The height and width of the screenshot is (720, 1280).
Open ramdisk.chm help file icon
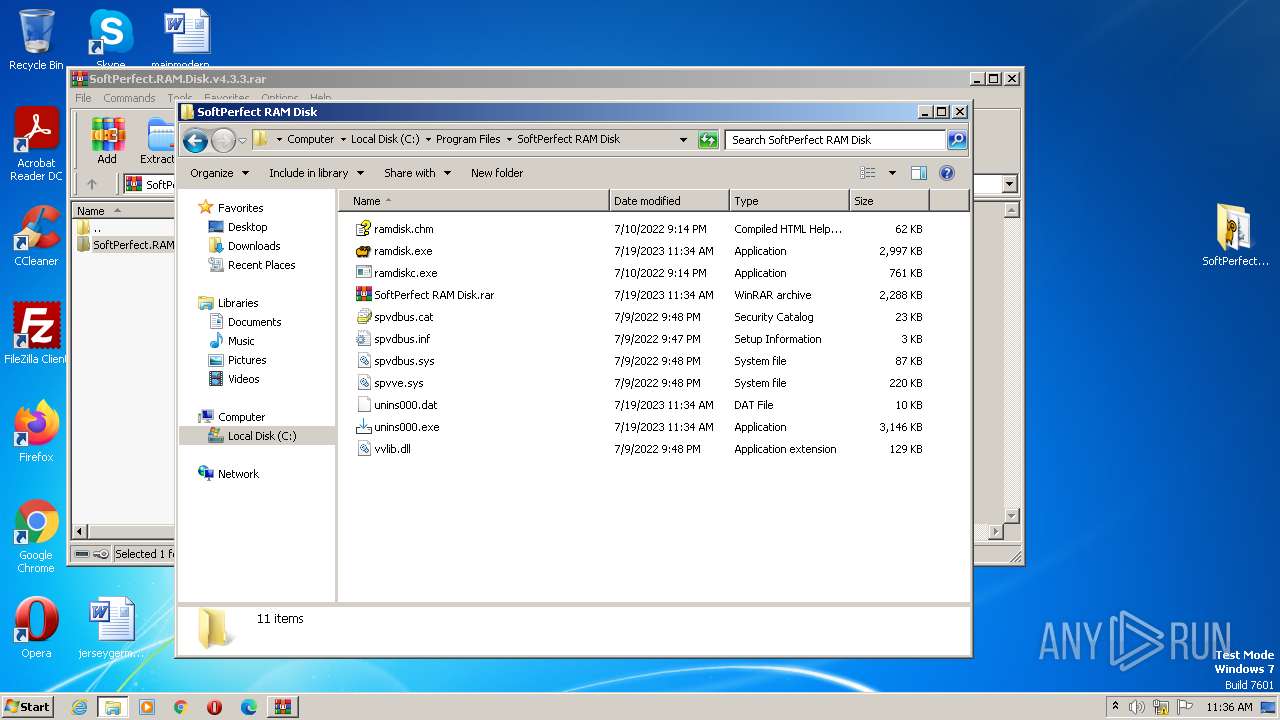click(364, 229)
